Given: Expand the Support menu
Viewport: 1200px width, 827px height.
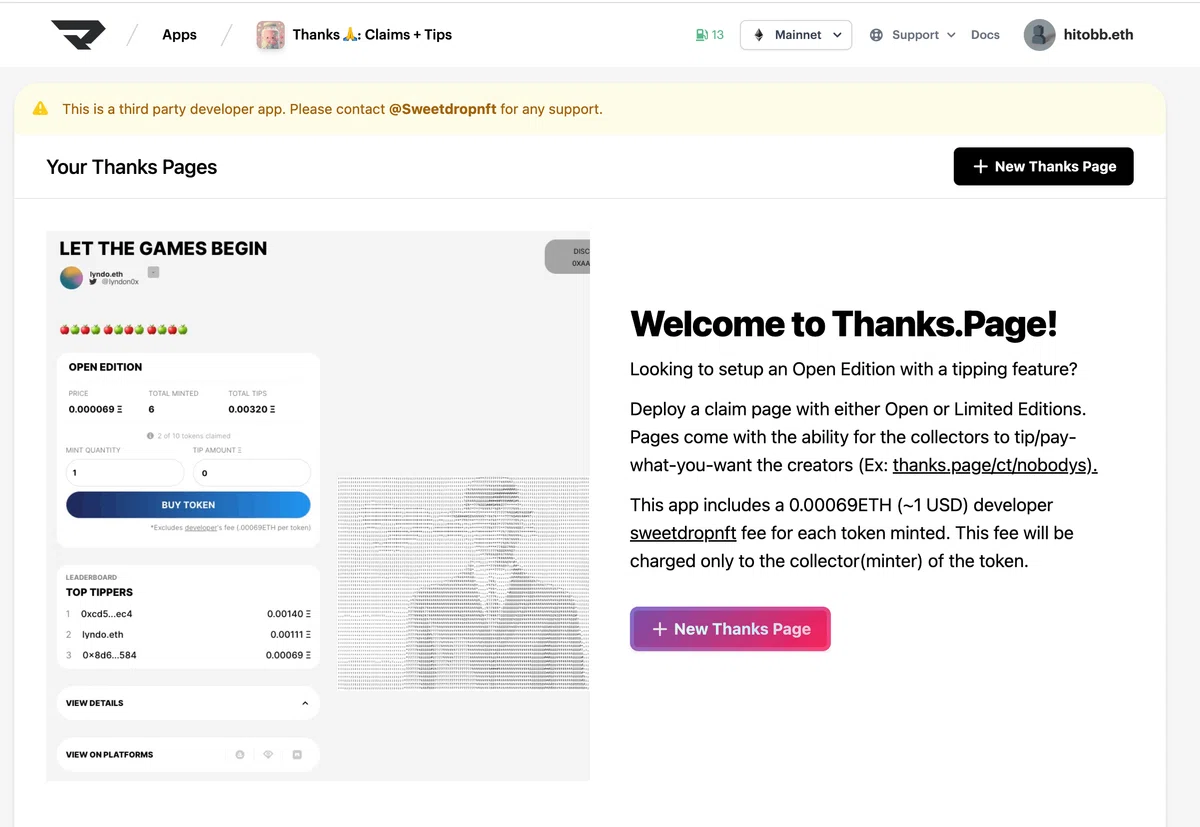Looking at the screenshot, I should (x=913, y=35).
